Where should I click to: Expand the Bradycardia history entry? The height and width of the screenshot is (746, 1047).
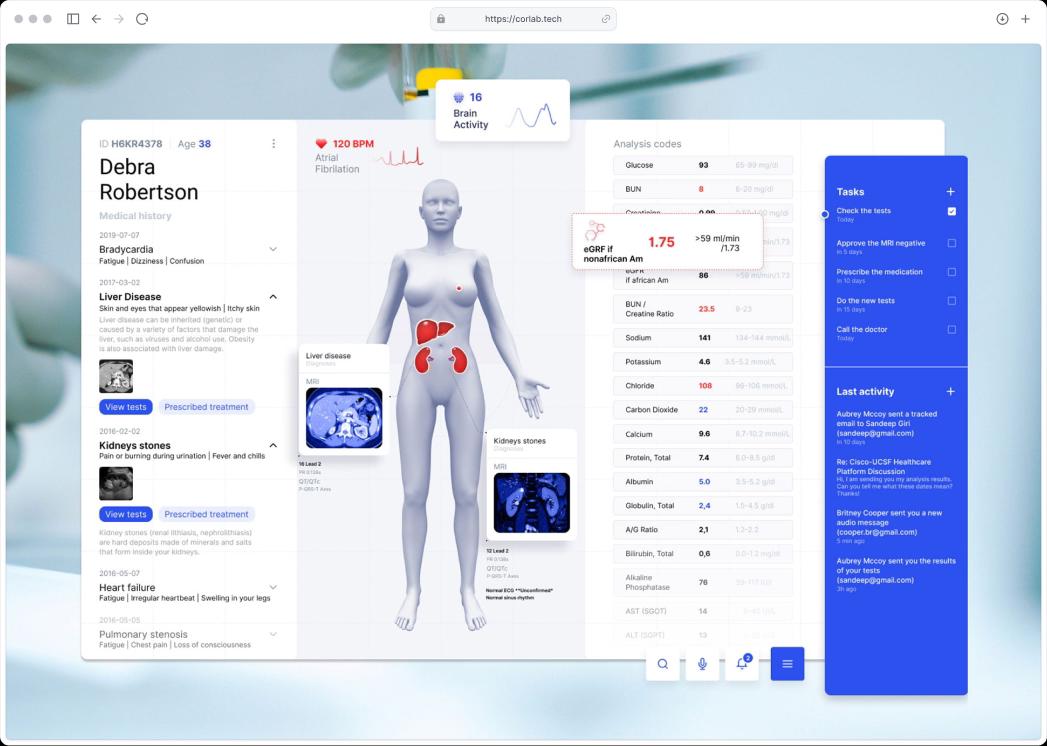coord(273,249)
